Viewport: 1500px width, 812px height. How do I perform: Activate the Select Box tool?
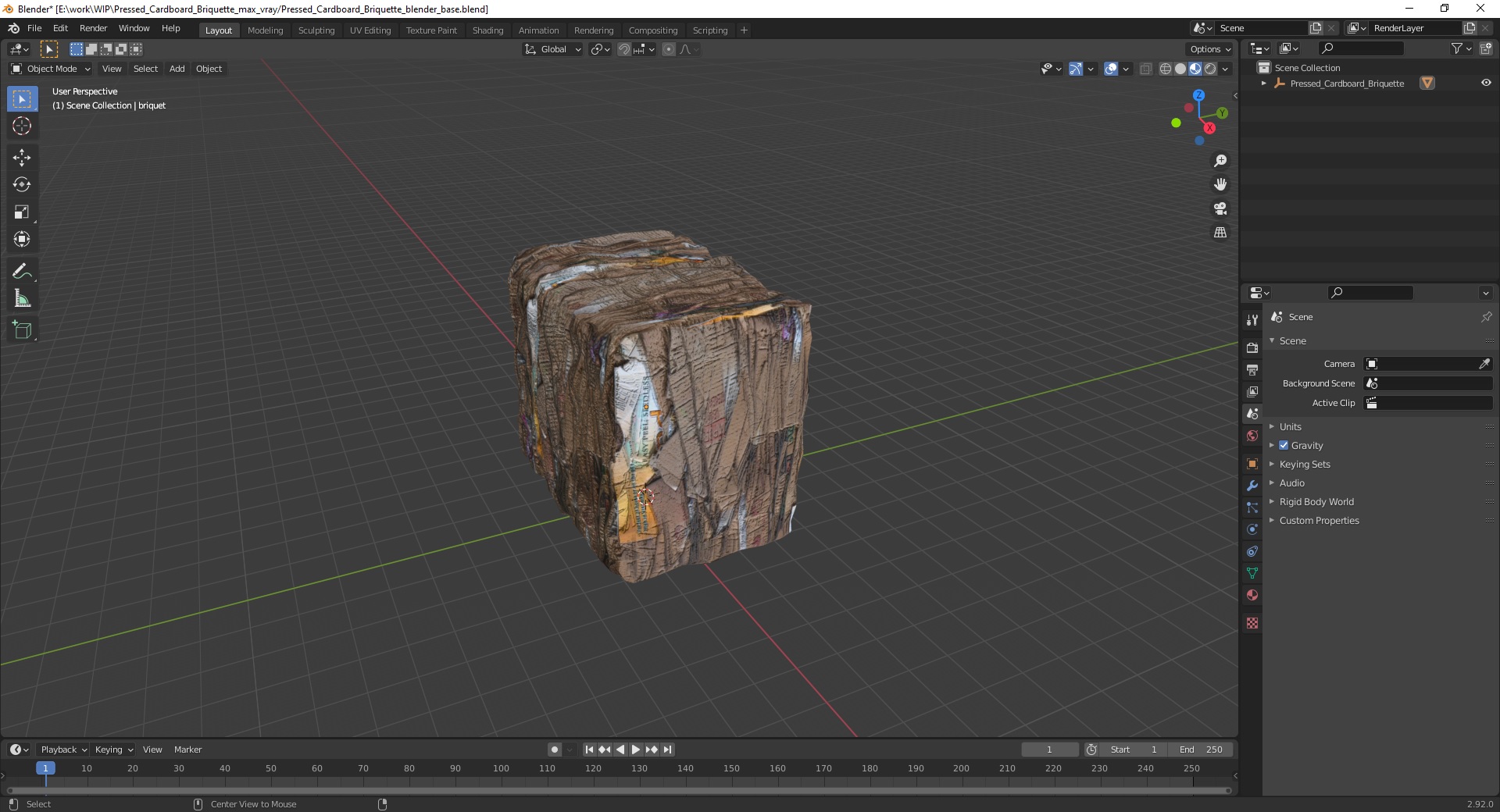point(22,99)
